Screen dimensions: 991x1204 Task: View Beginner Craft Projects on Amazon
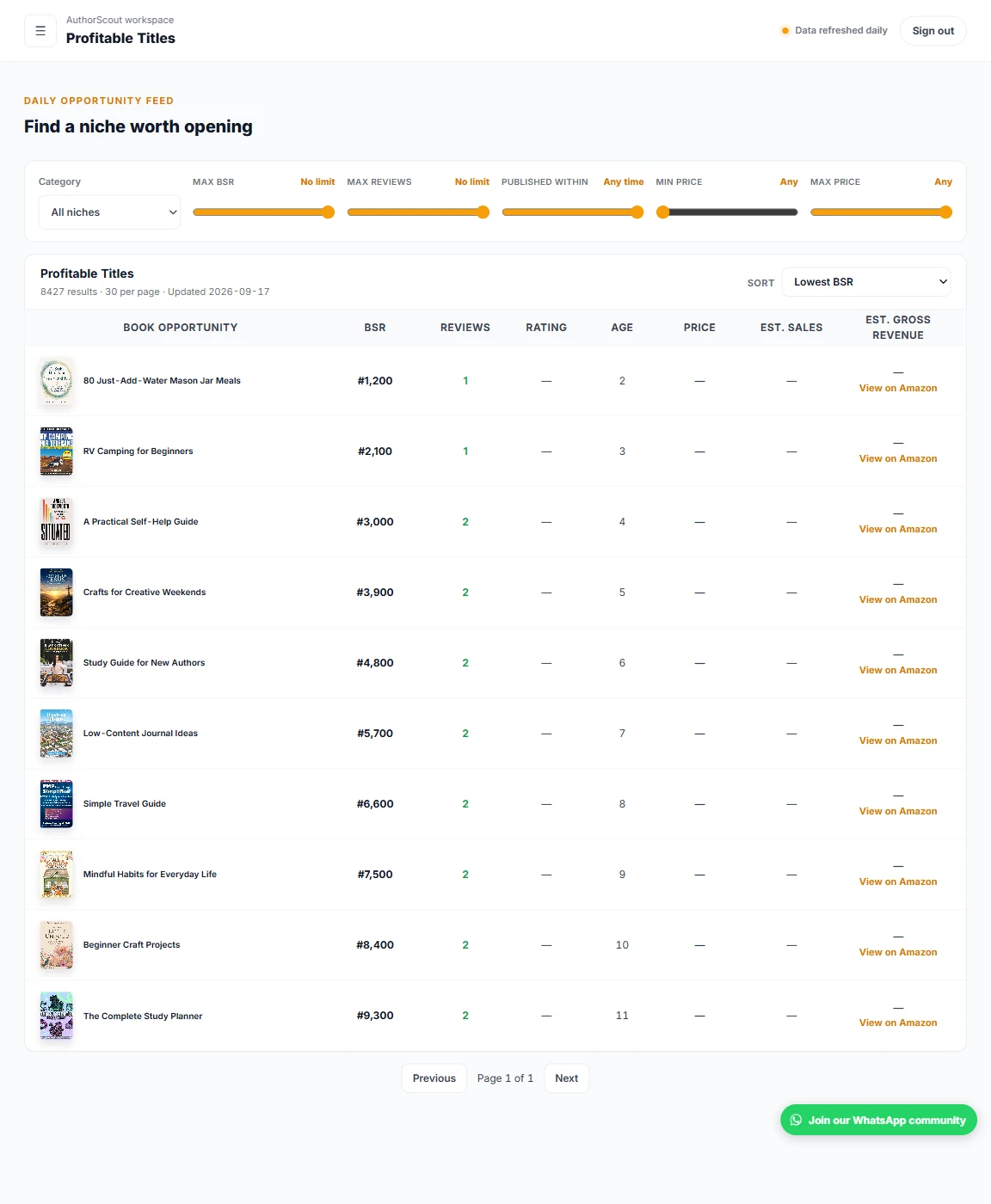point(898,953)
